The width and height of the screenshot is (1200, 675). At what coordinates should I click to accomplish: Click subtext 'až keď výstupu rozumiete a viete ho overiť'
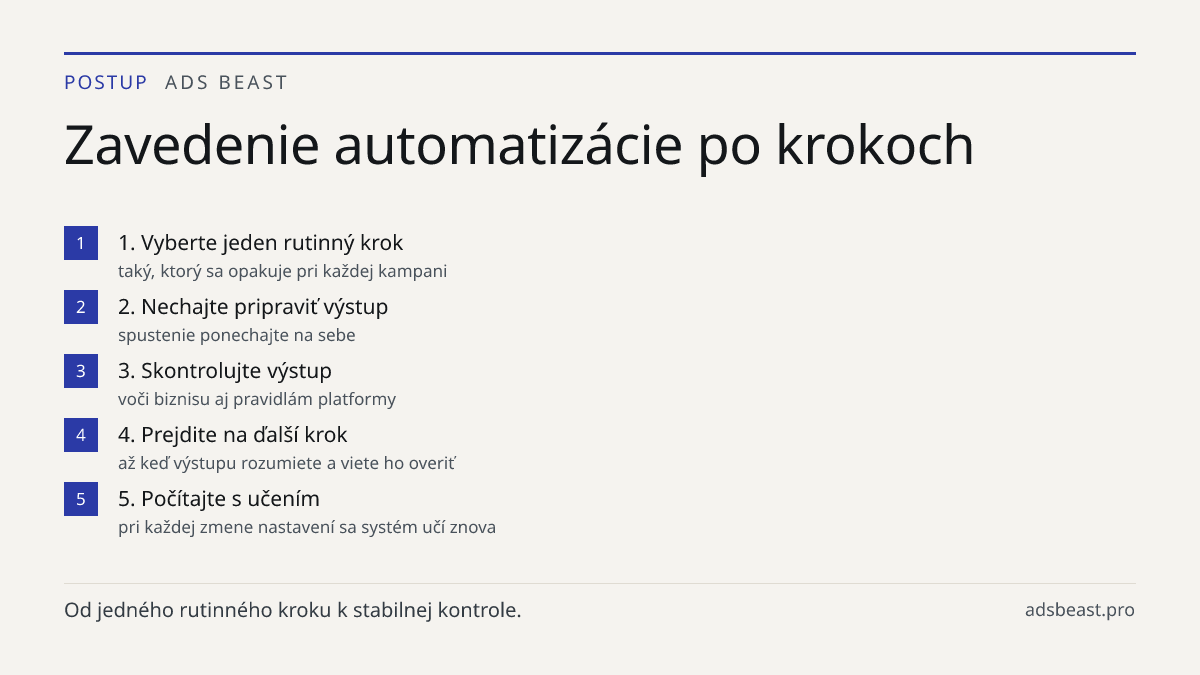[287, 463]
